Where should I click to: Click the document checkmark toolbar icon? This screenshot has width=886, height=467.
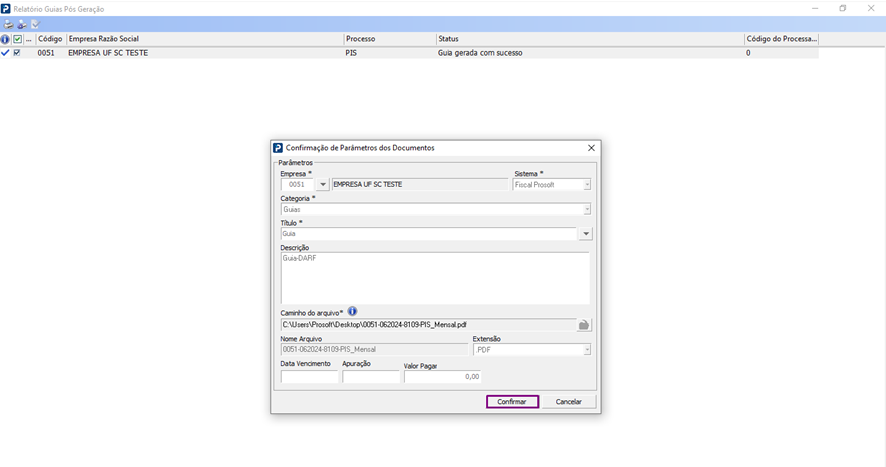[36, 24]
